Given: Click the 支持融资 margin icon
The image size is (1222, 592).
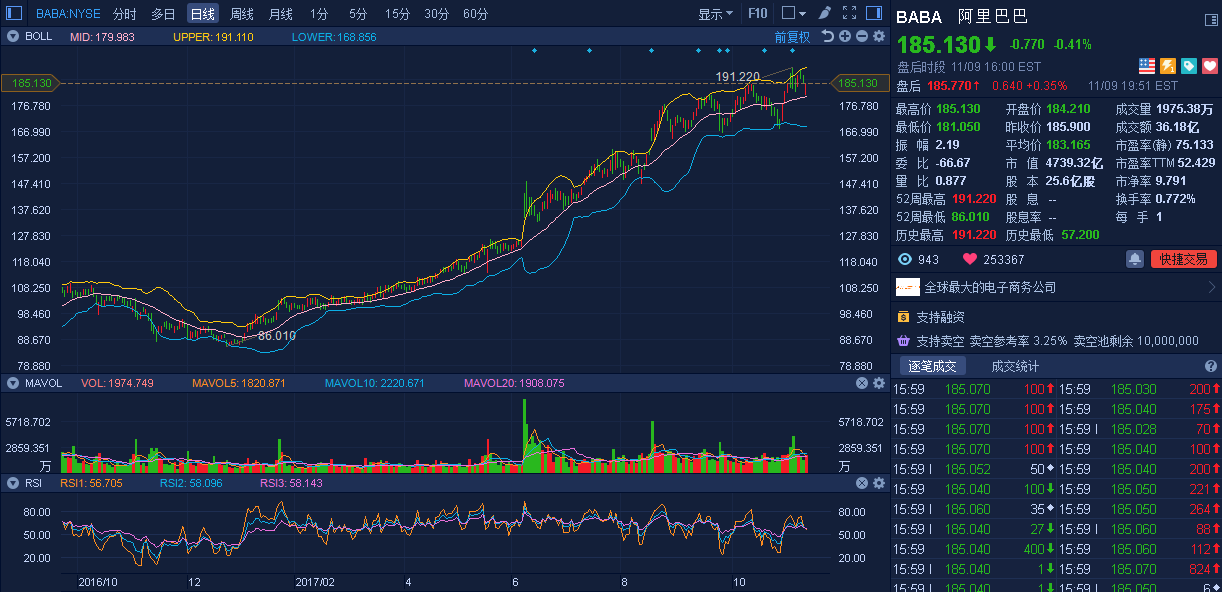Looking at the screenshot, I should (903, 316).
